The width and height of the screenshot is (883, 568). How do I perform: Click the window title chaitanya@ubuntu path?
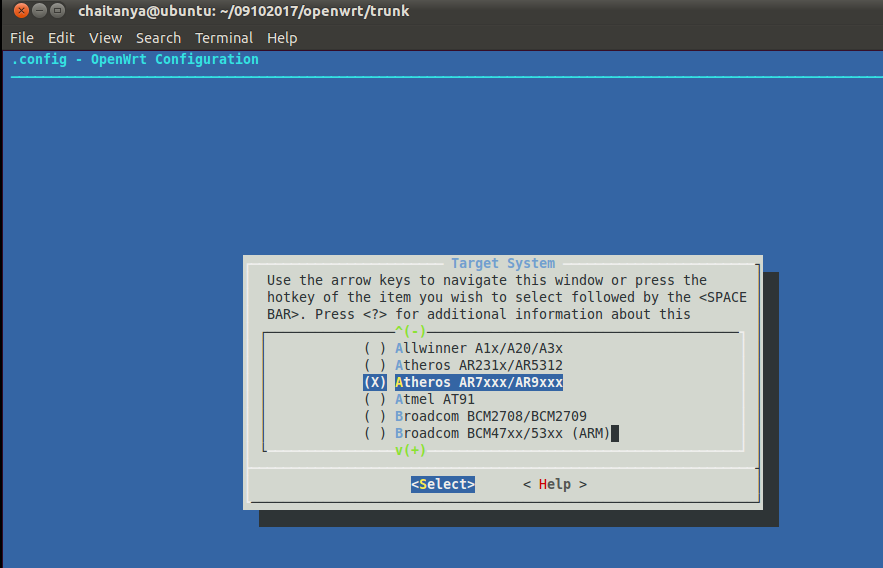[x=243, y=11]
